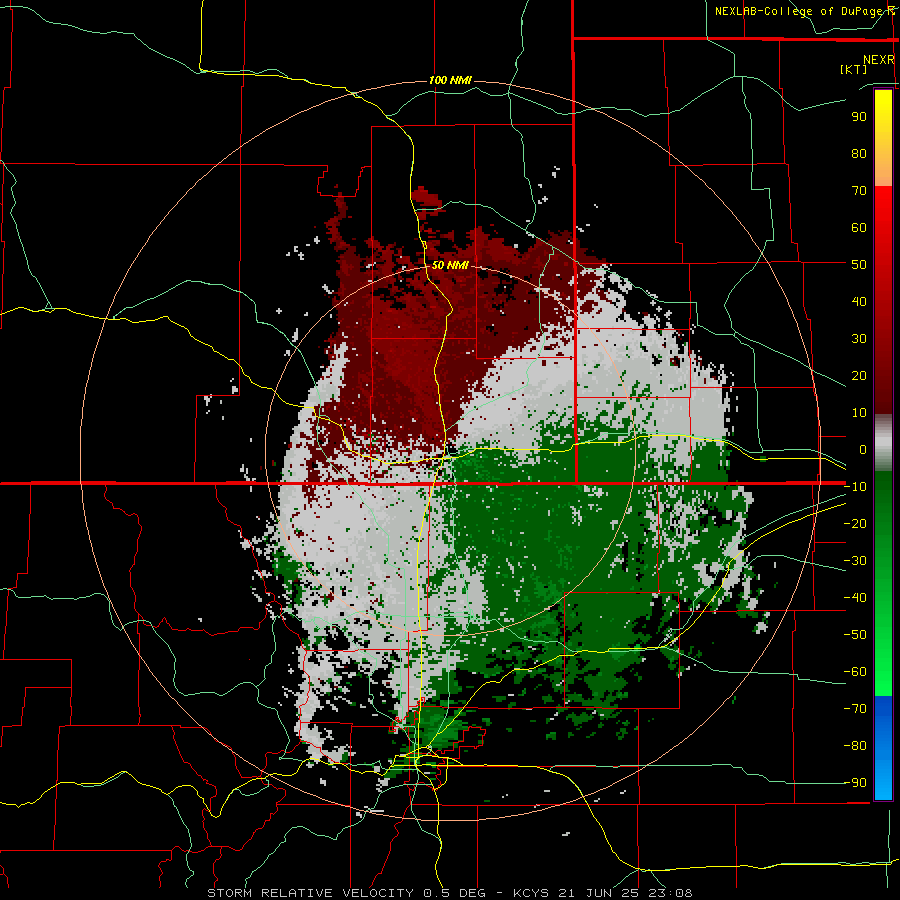Click the -30 value on the color scale
900x900 pixels.
point(855,561)
